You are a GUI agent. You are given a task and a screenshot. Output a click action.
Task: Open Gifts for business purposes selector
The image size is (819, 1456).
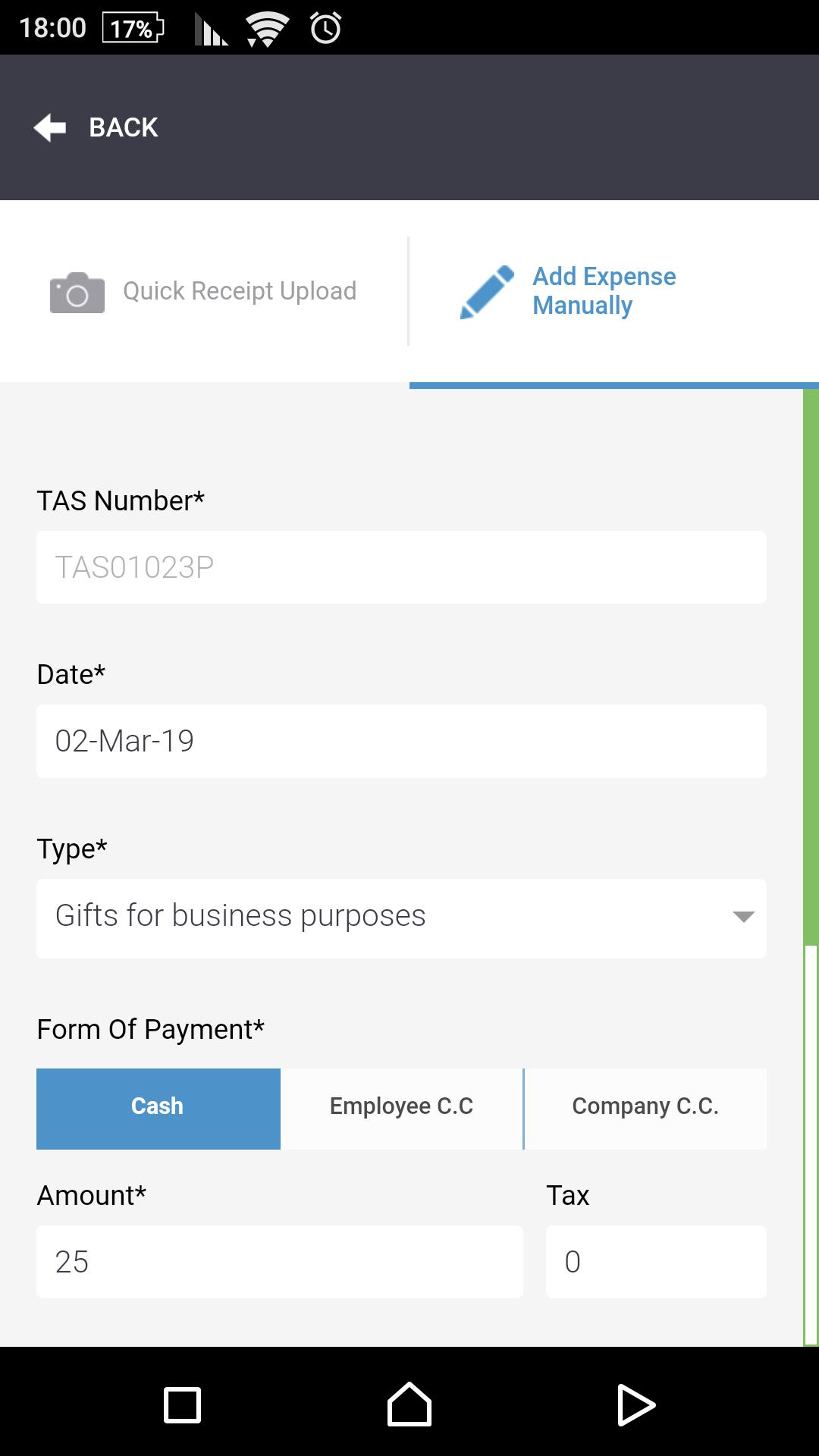(x=379, y=918)
